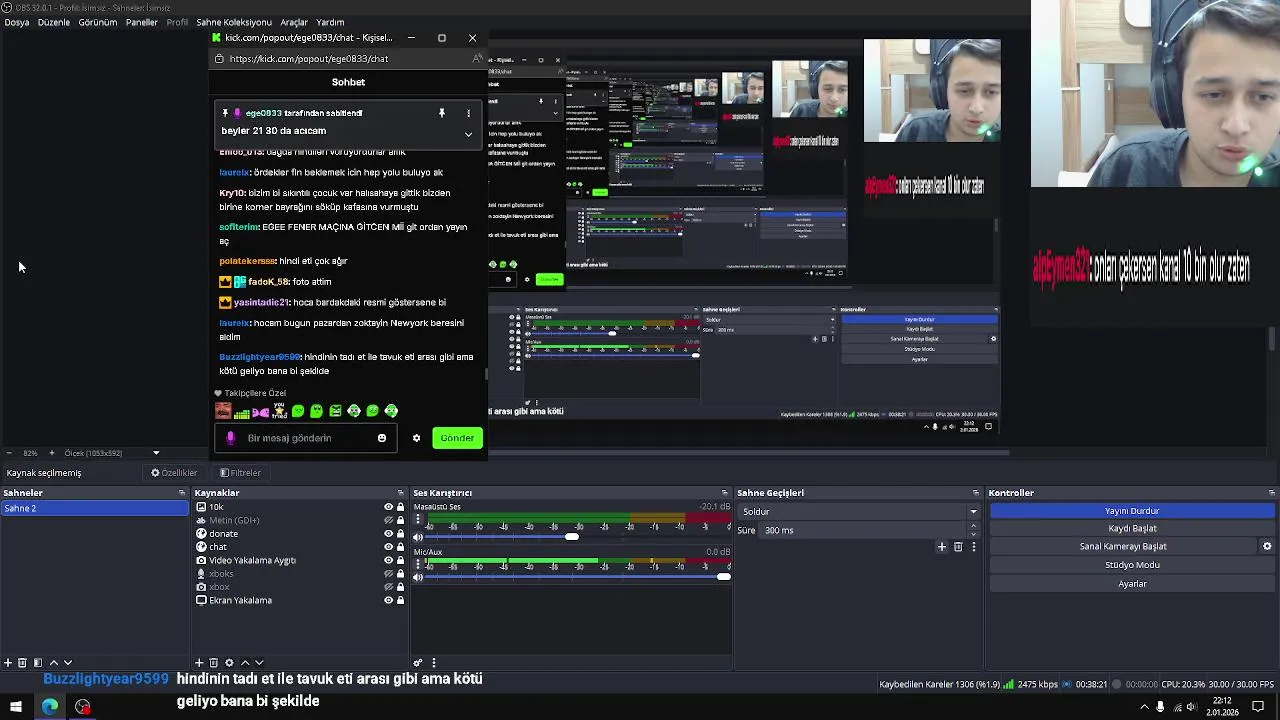Open the Paneller menu

click(x=142, y=22)
